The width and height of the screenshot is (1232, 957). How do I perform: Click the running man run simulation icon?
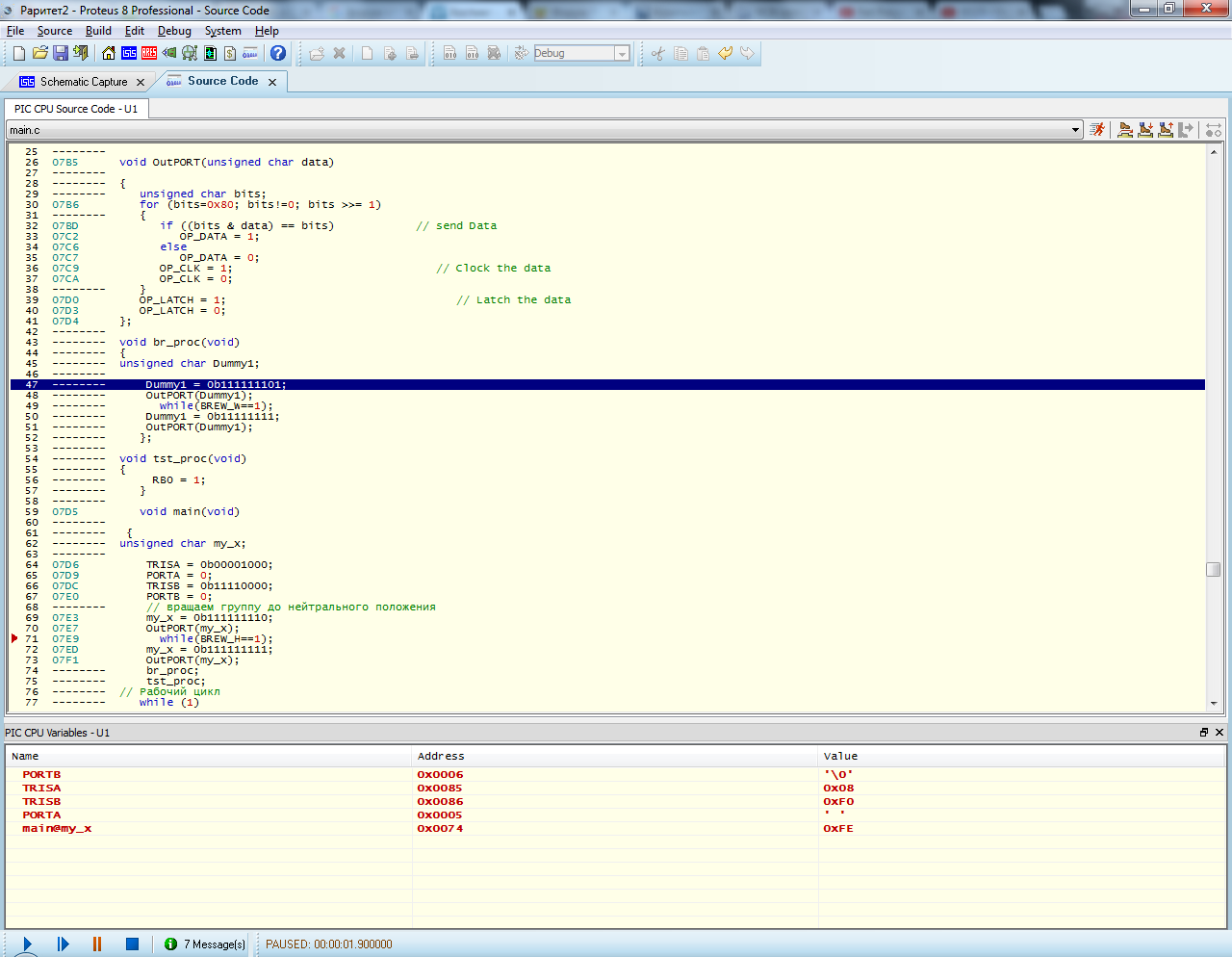click(1096, 130)
